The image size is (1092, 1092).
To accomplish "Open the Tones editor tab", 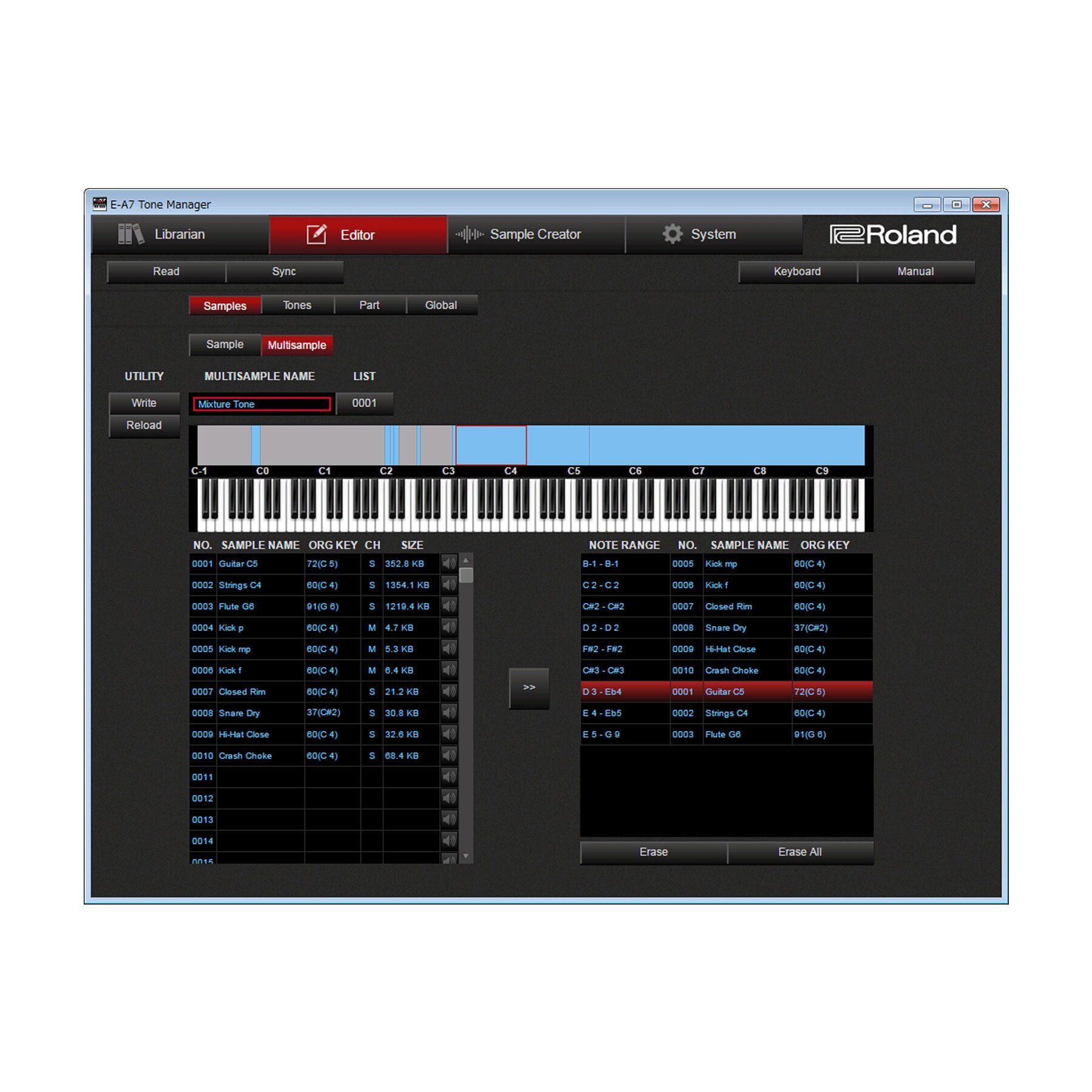I will pyautogui.click(x=297, y=305).
